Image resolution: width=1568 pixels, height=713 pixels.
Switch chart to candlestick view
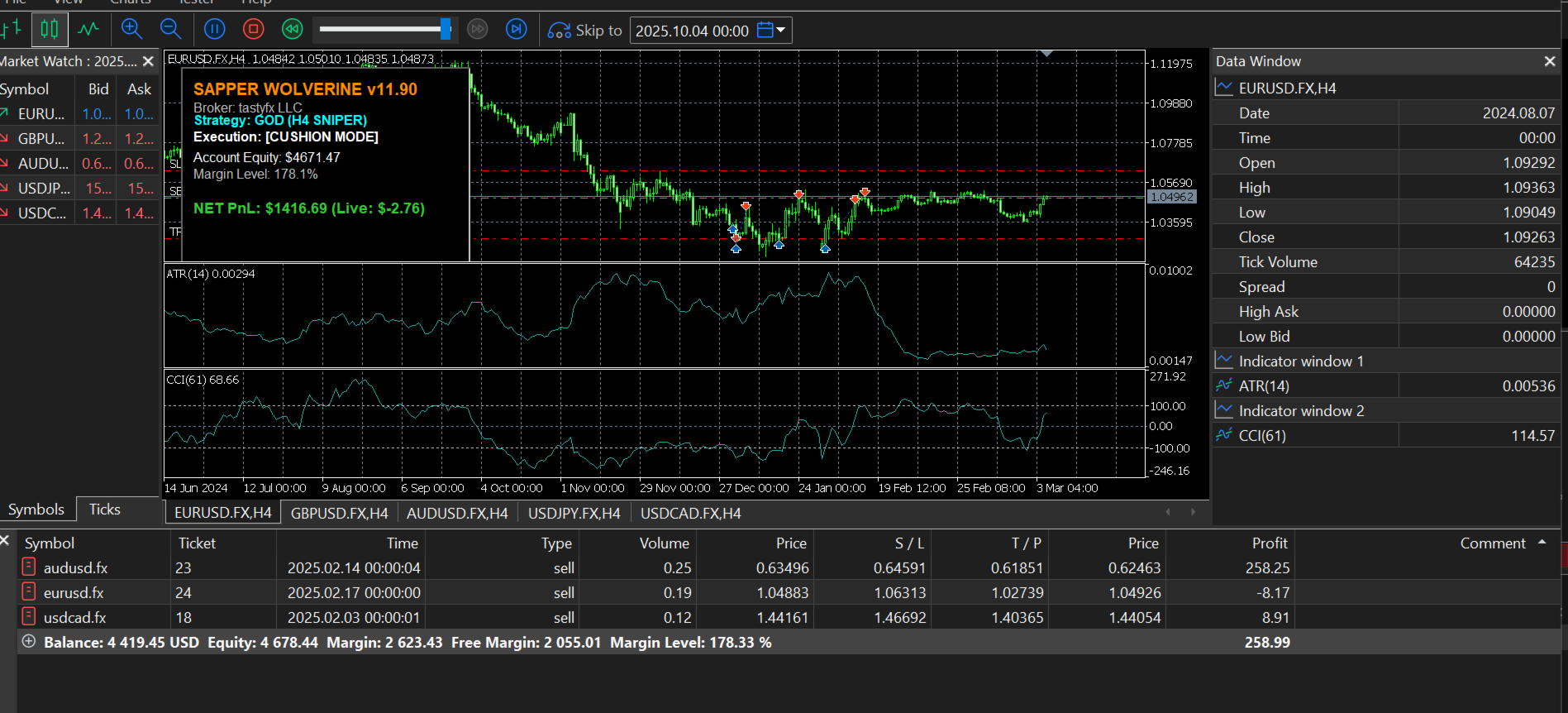[50, 30]
